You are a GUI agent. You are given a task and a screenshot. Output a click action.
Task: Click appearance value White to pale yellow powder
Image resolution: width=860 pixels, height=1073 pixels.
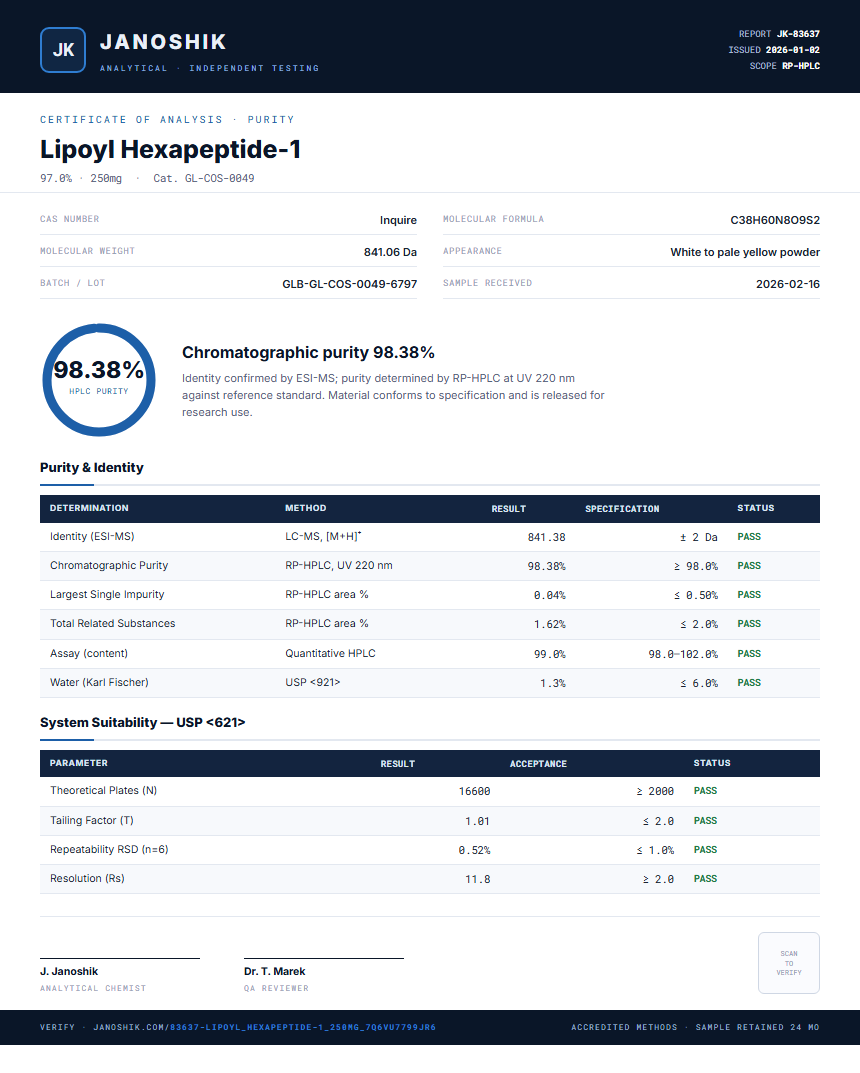(x=745, y=252)
